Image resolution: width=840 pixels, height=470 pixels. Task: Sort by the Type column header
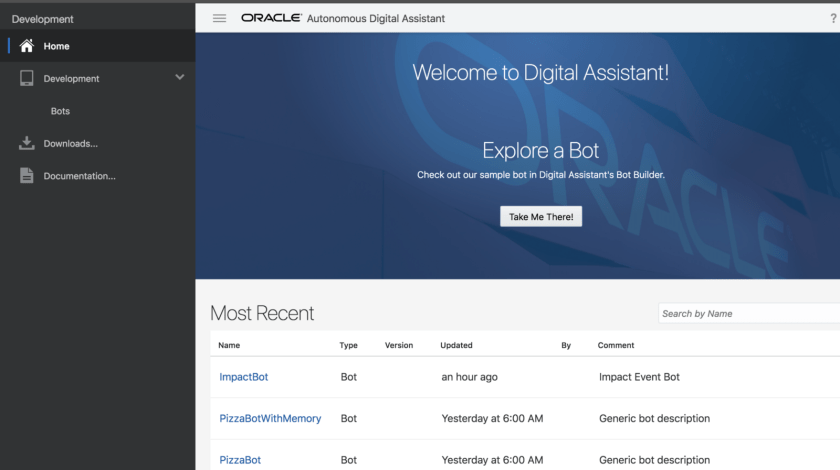pyautogui.click(x=348, y=345)
